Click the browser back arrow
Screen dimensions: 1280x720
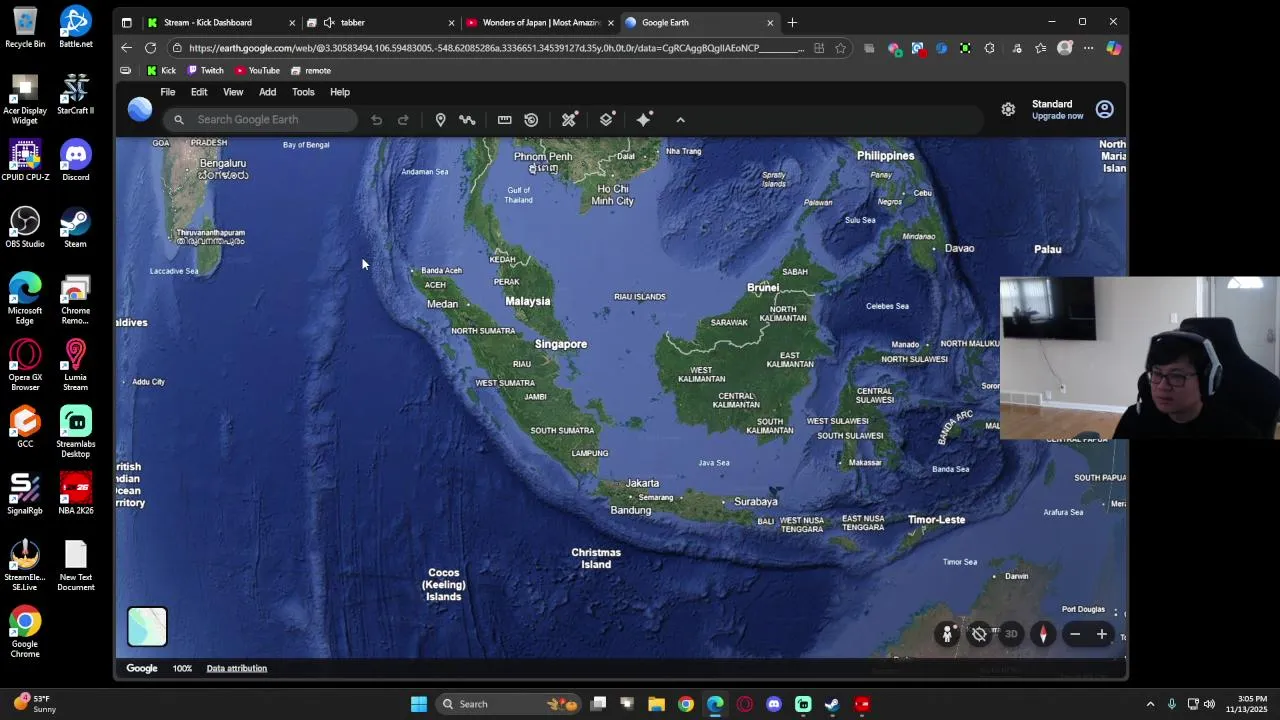[126, 48]
